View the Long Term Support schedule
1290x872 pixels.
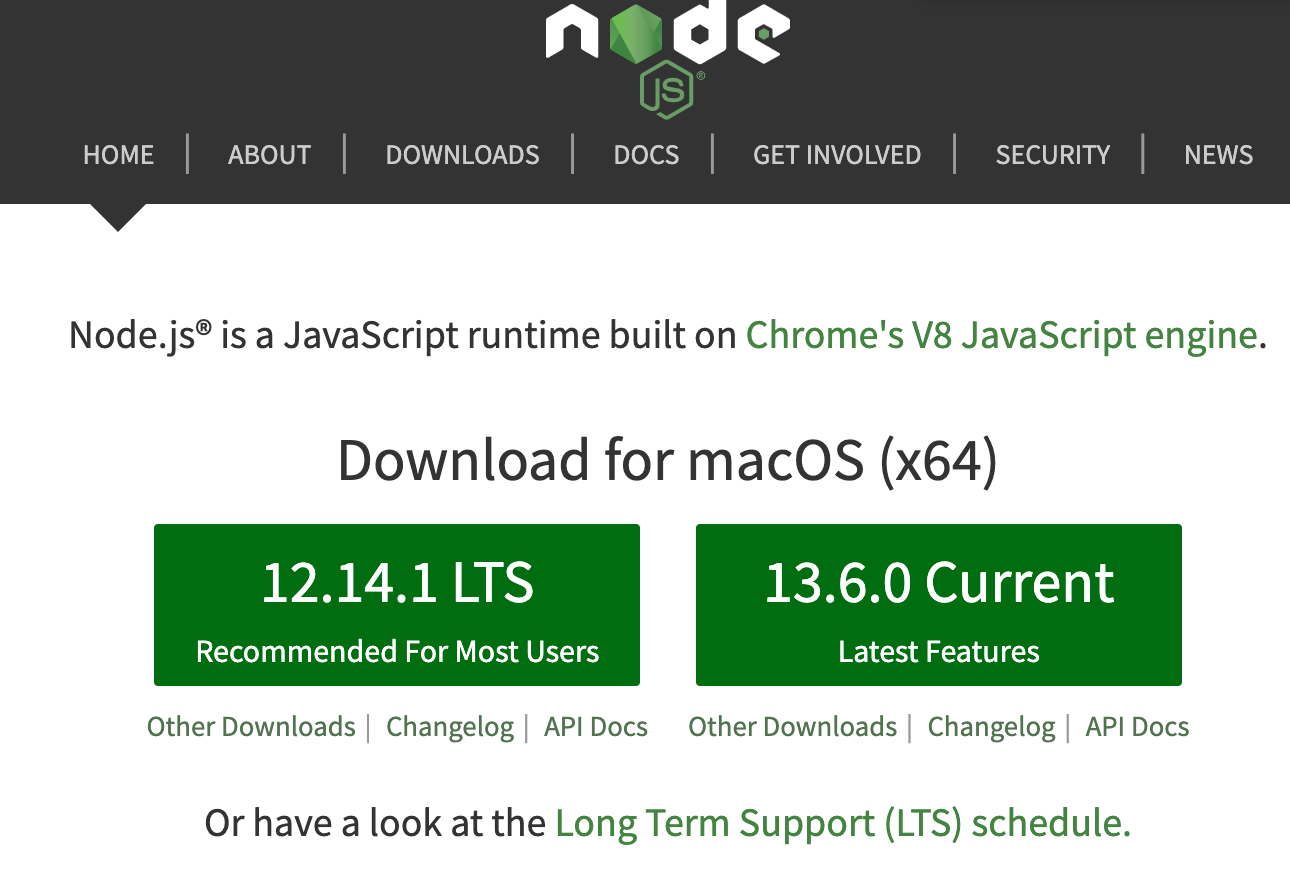[x=842, y=822]
